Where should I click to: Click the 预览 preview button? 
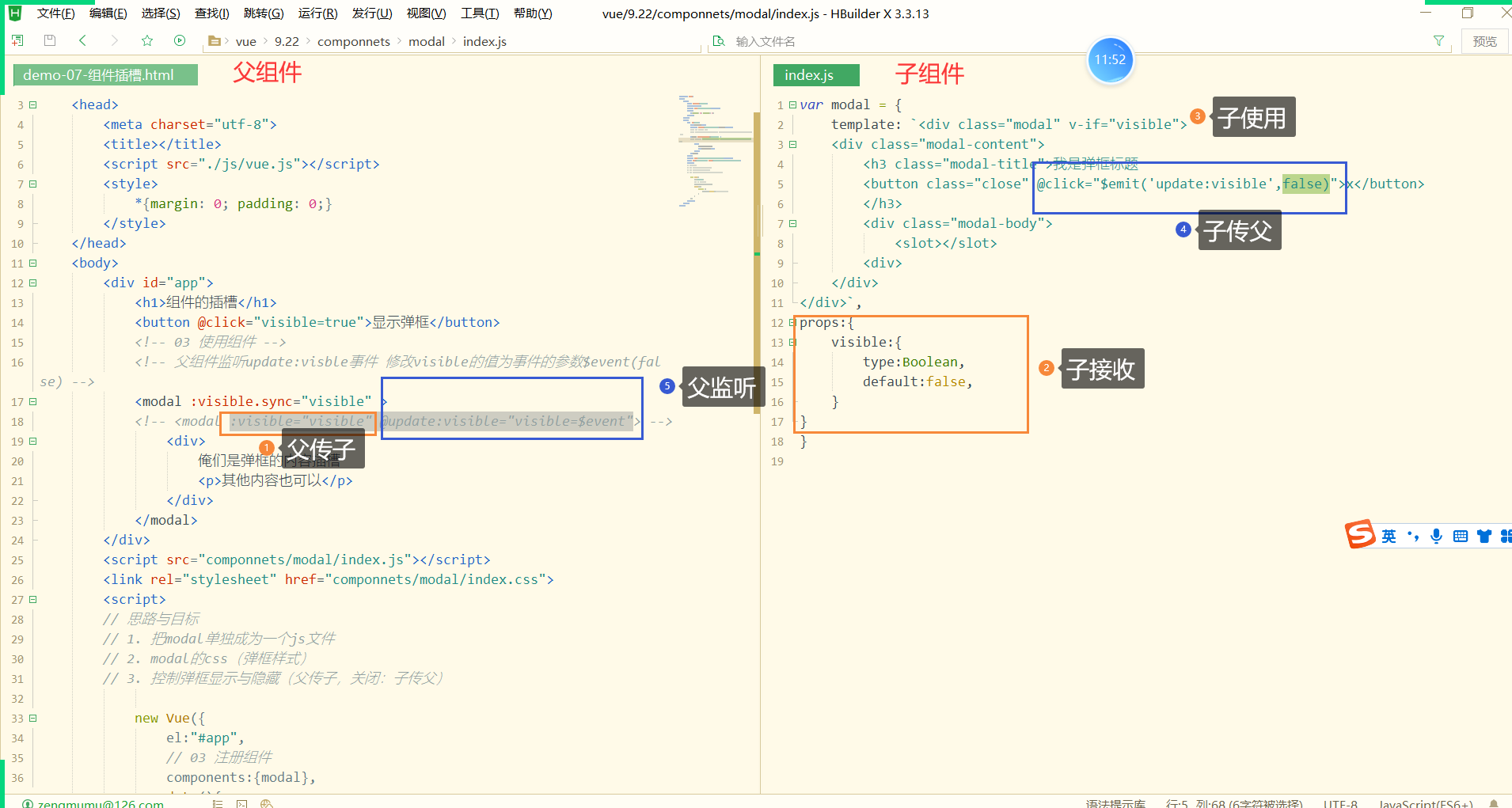[1484, 41]
